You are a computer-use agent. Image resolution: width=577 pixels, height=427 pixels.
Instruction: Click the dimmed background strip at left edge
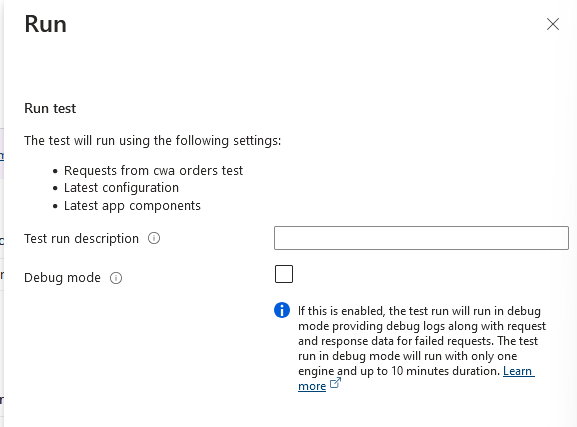pos(2,214)
